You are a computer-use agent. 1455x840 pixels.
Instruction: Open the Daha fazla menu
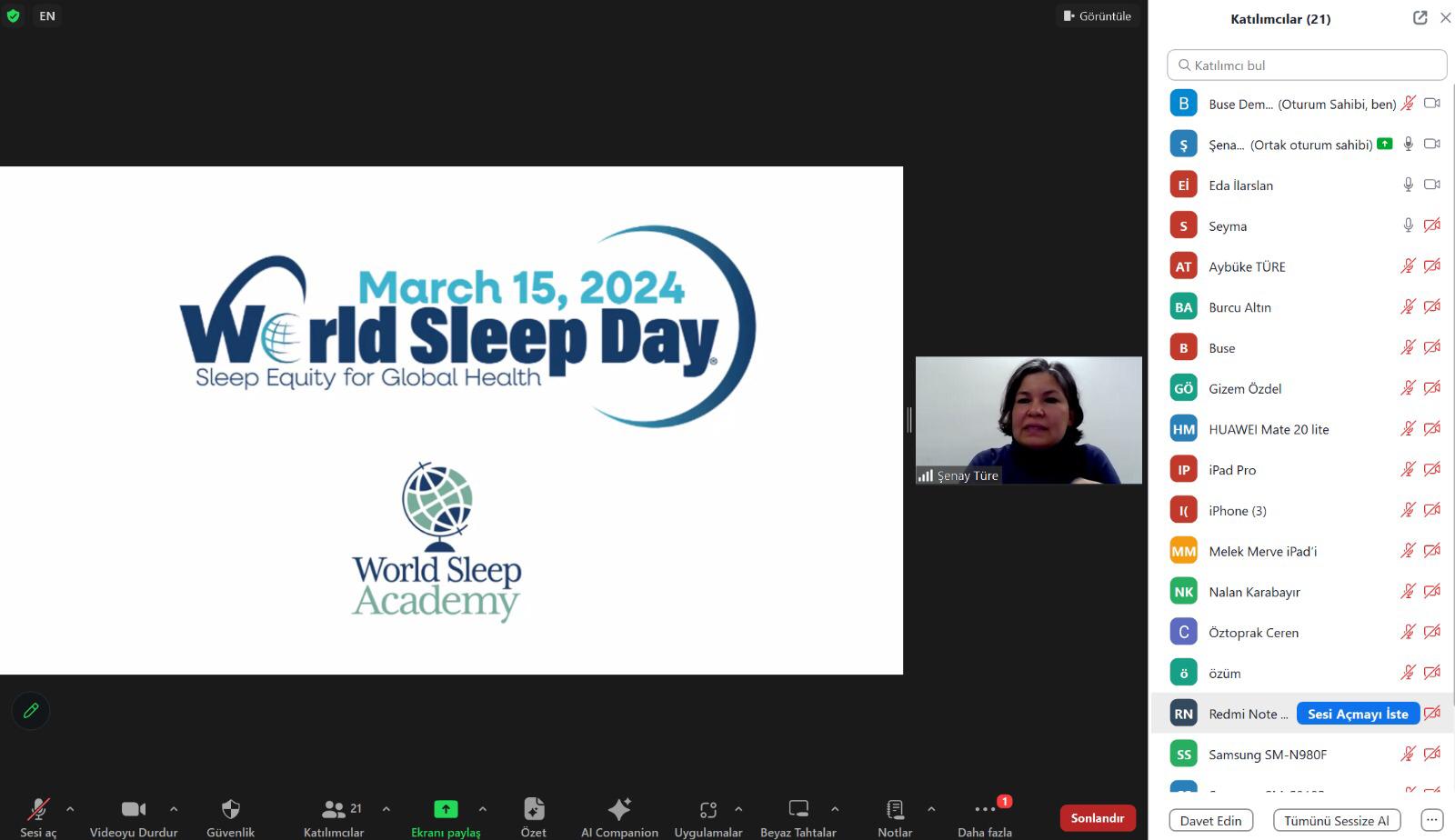click(x=985, y=809)
